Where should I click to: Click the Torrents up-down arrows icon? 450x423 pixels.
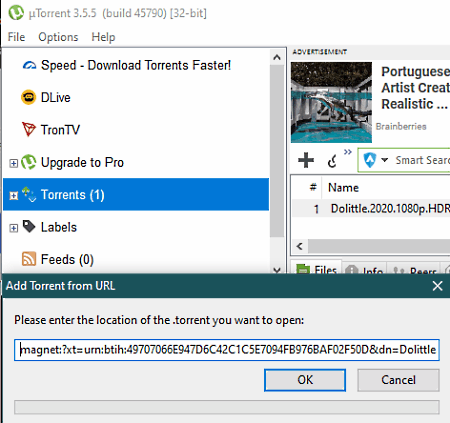click(29, 194)
